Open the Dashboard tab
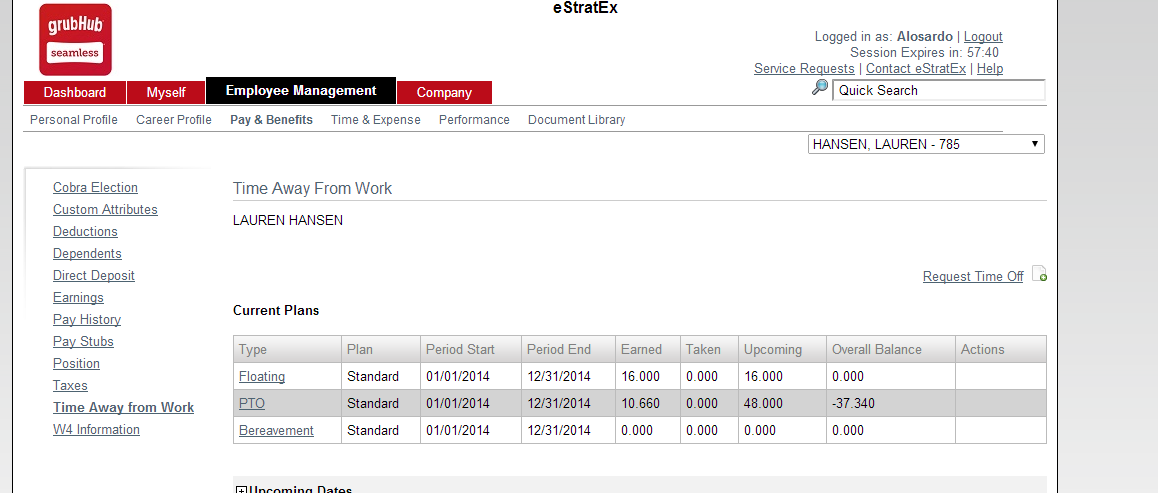Image resolution: width=1158 pixels, height=493 pixels. coord(75,92)
